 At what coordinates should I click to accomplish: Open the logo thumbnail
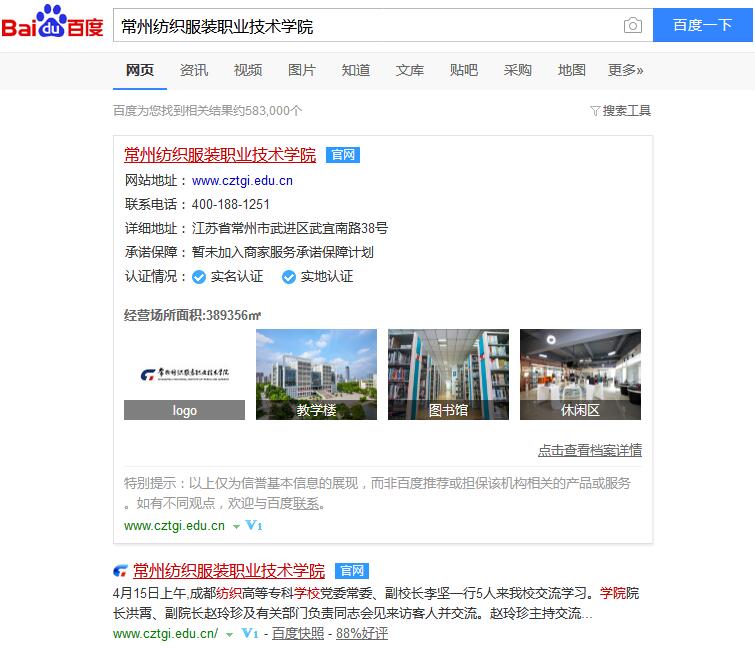tap(184, 375)
